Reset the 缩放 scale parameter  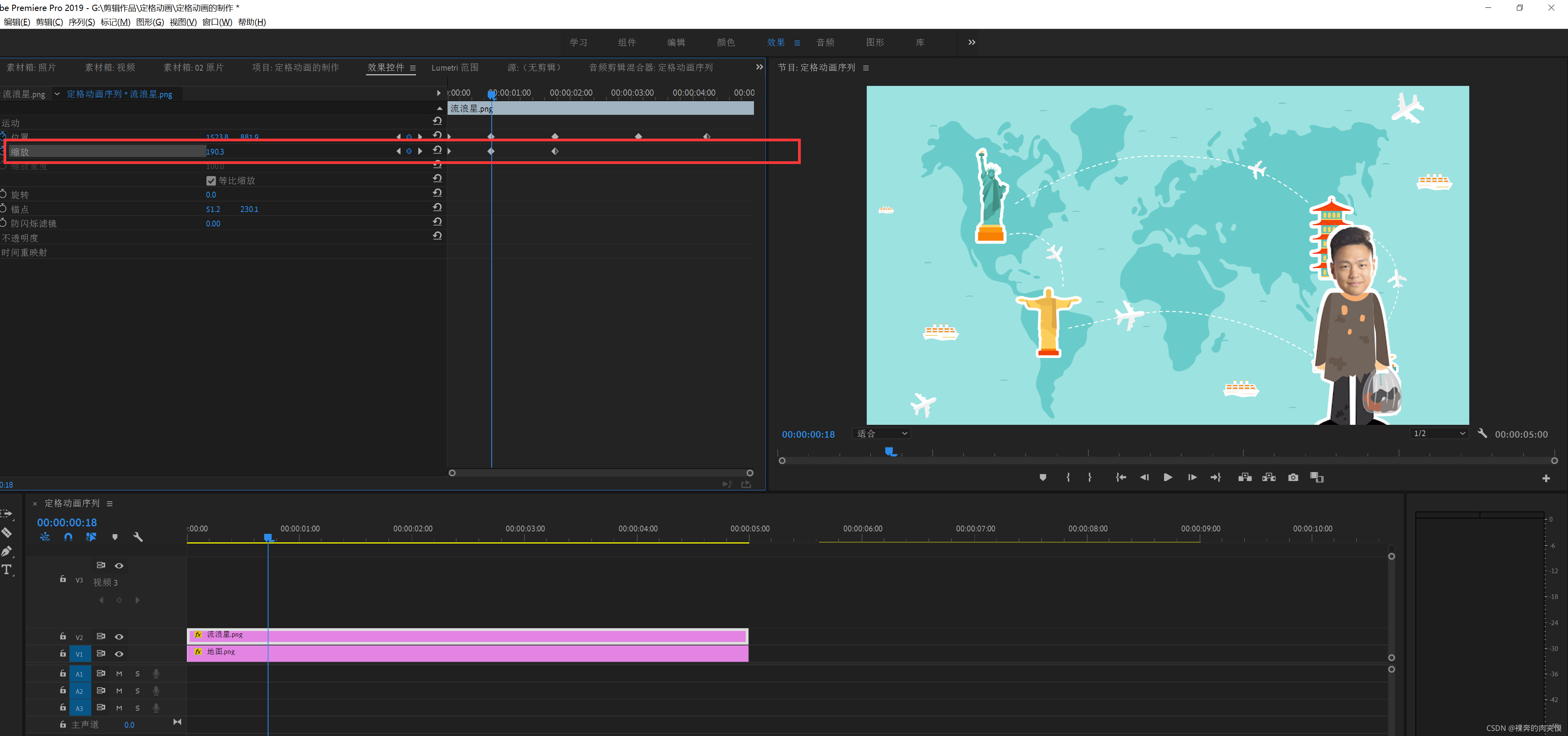click(x=437, y=150)
